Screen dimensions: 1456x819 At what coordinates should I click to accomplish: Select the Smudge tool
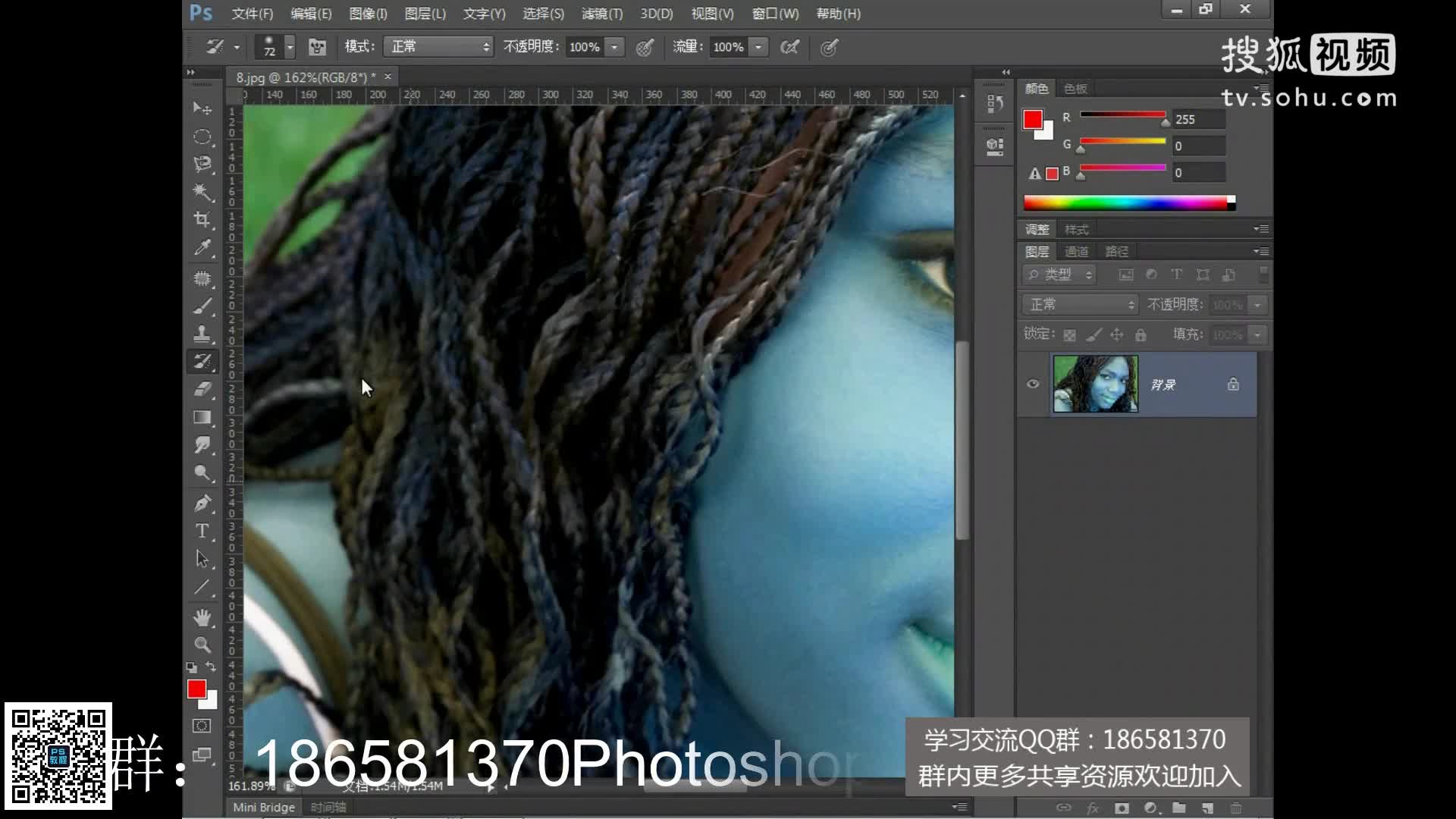(202, 445)
